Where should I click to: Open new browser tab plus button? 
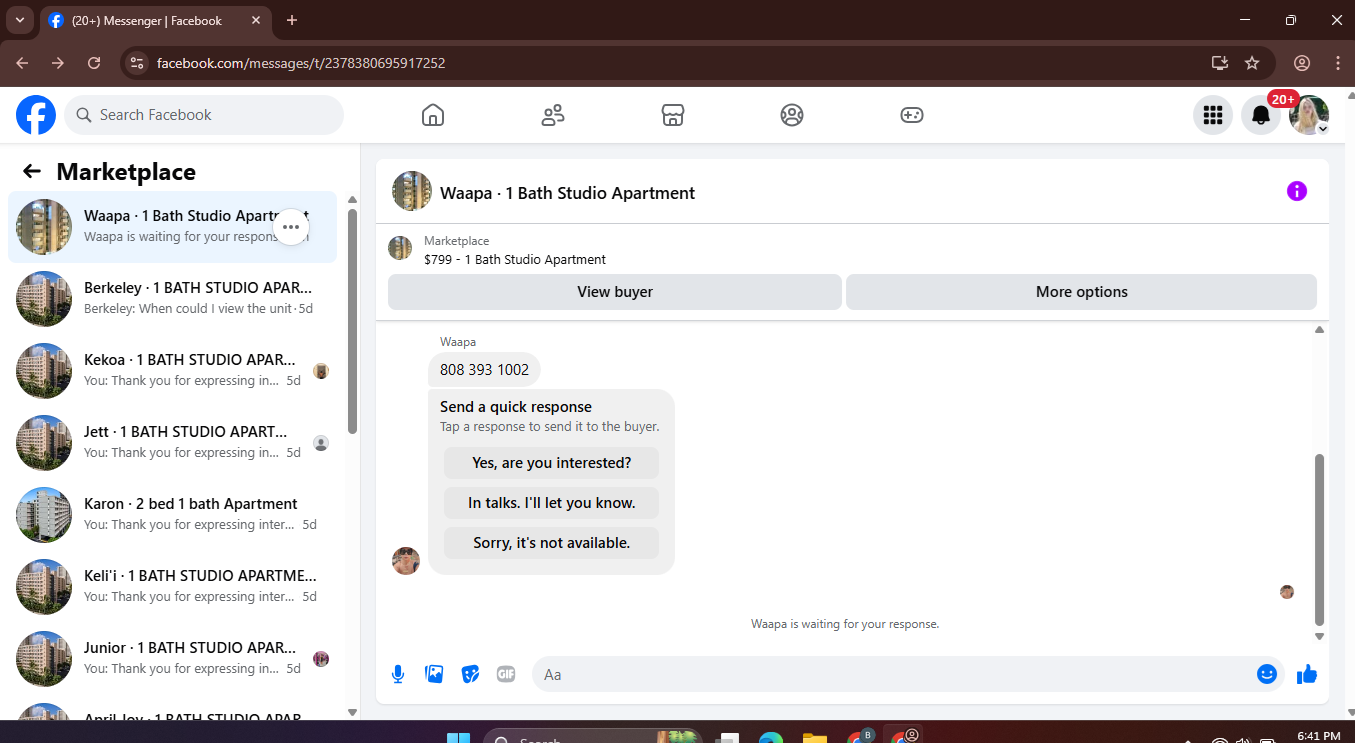pos(292,20)
